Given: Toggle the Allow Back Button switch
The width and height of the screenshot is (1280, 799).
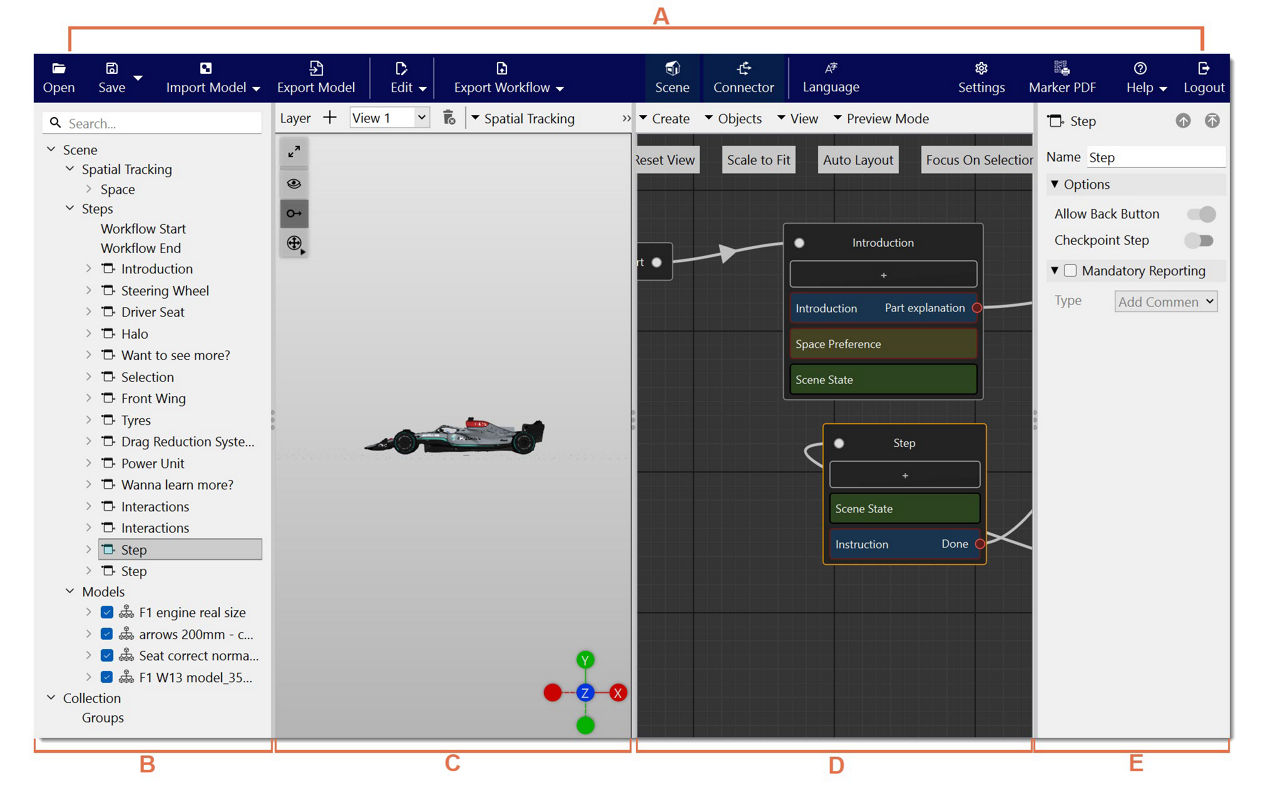Looking at the screenshot, I should [x=1201, y=214].
